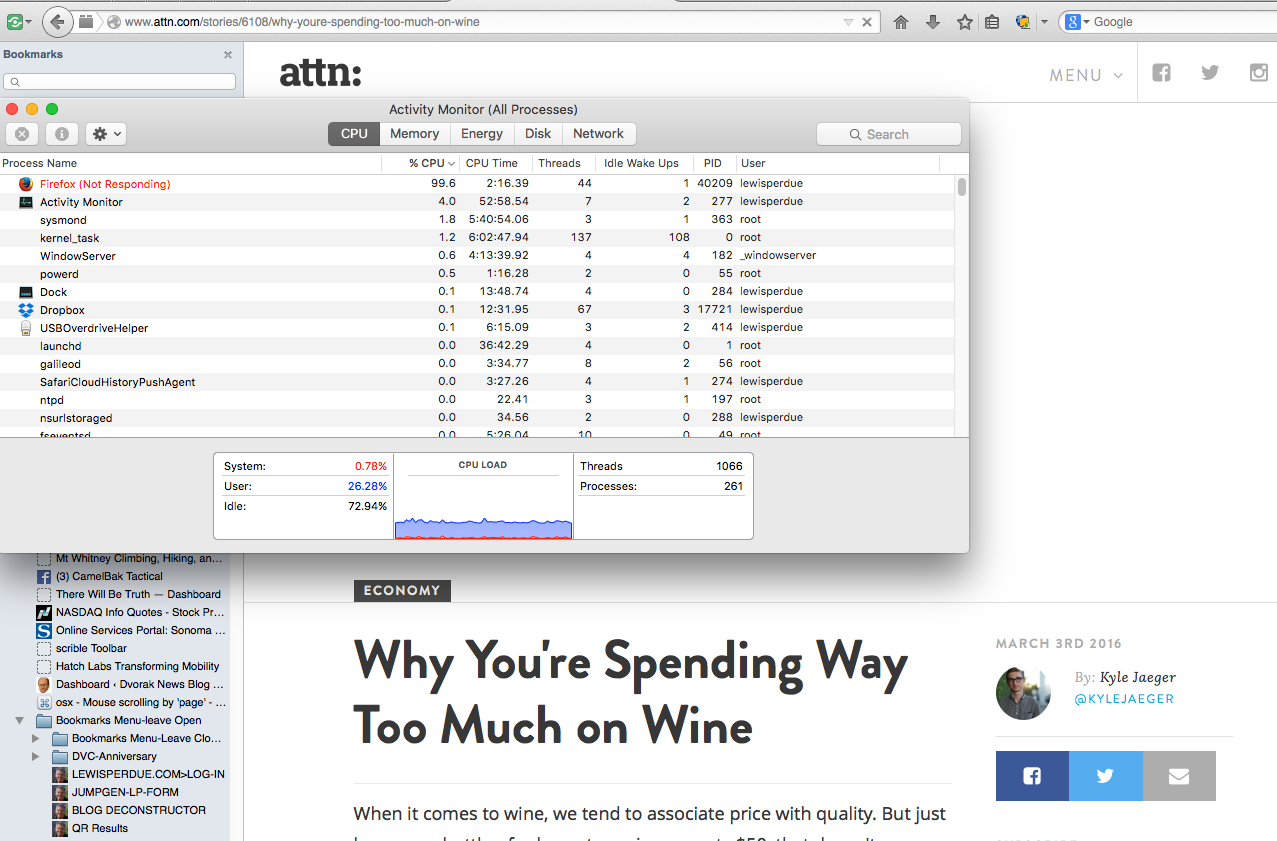Click the CPU LOAD graph
Image resolution: width=1277 pixels, height=841 pixels.
pyautogui.click(x=484, y=496)
